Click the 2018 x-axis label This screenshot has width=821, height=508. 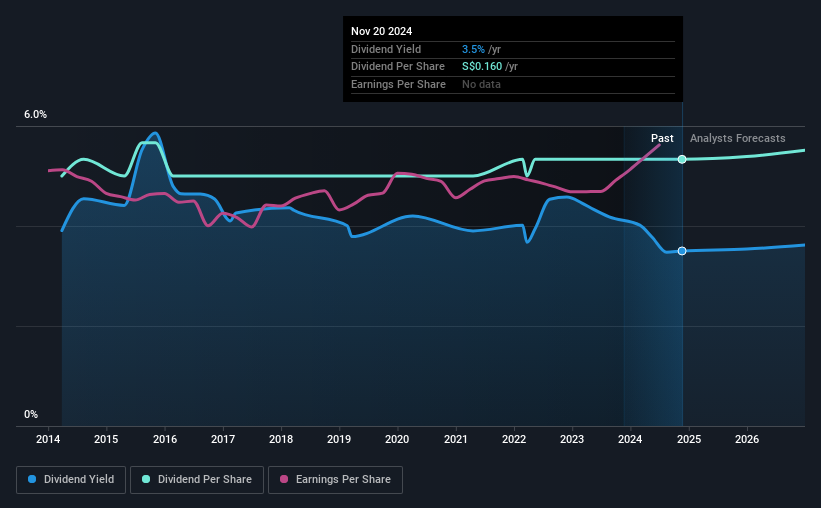pos(281,439)
